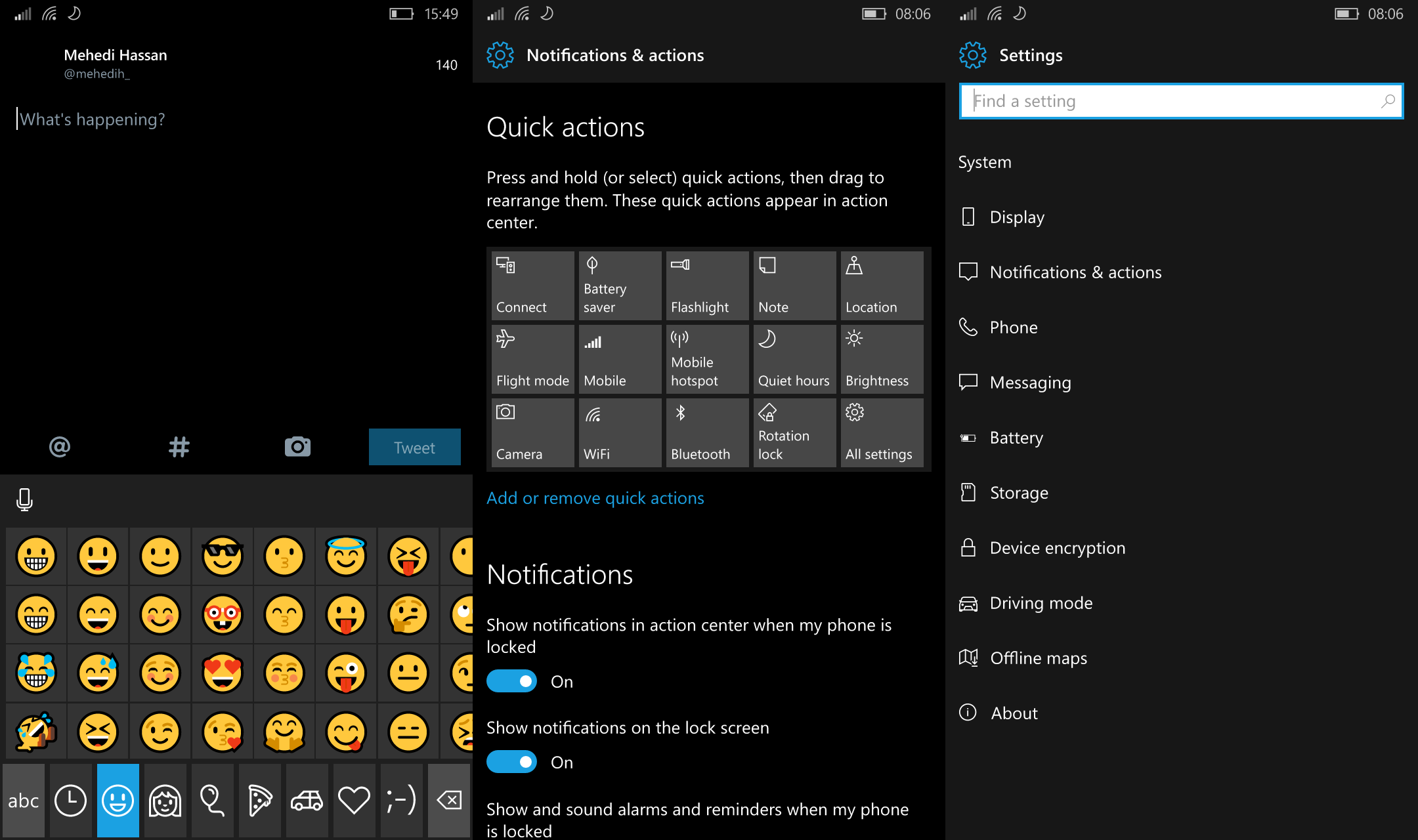This screenshot has height=840, width=1418.
Task: Tap the @ mention icon
Action: (59, 447)
